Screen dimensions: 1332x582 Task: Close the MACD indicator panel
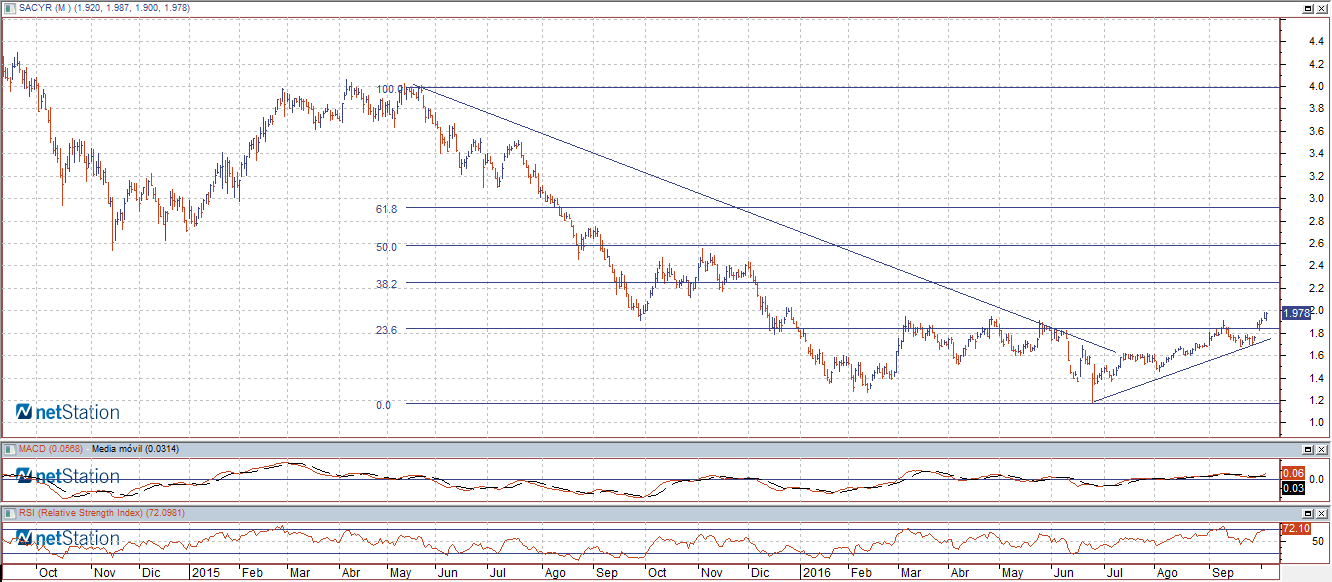(x=1321, y=449)
